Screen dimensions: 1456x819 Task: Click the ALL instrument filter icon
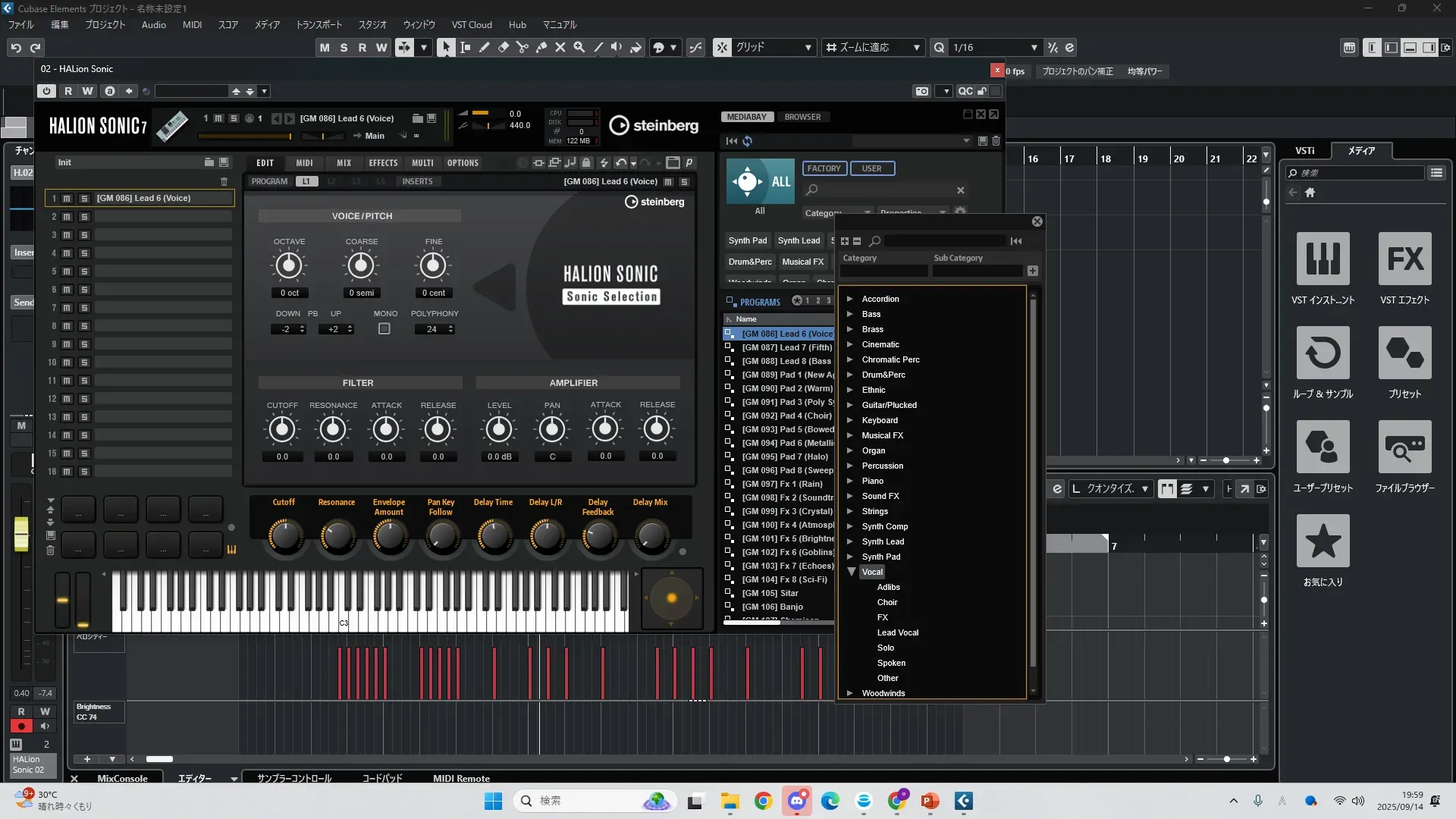(760, 182)
